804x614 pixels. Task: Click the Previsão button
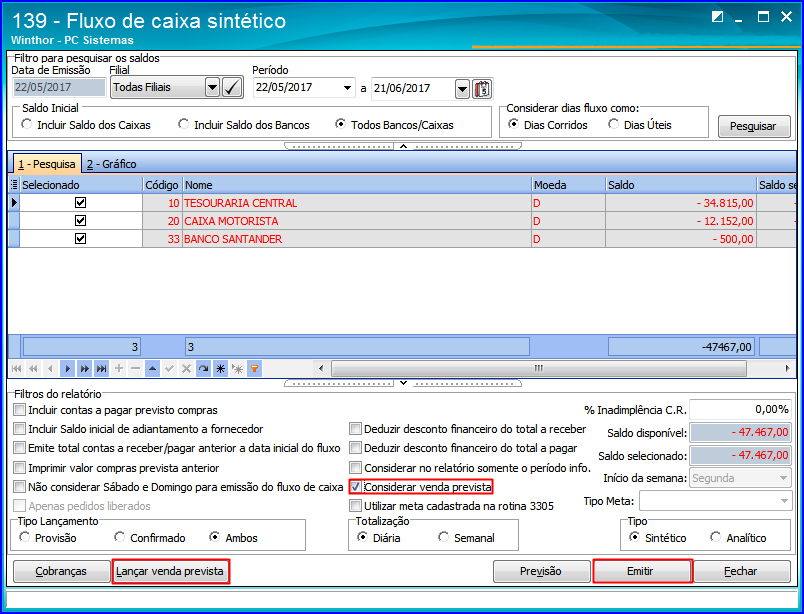[540, 571]
